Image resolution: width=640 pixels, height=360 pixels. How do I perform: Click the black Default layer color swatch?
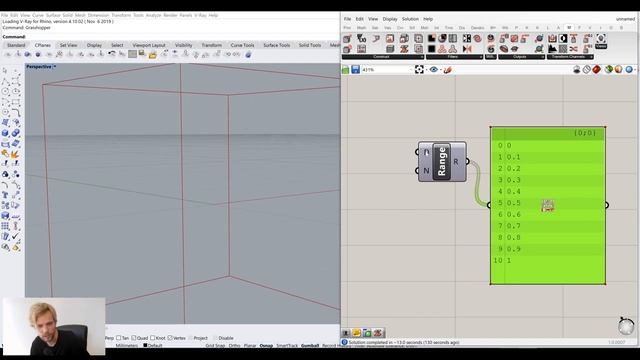[x=145, y=346]
